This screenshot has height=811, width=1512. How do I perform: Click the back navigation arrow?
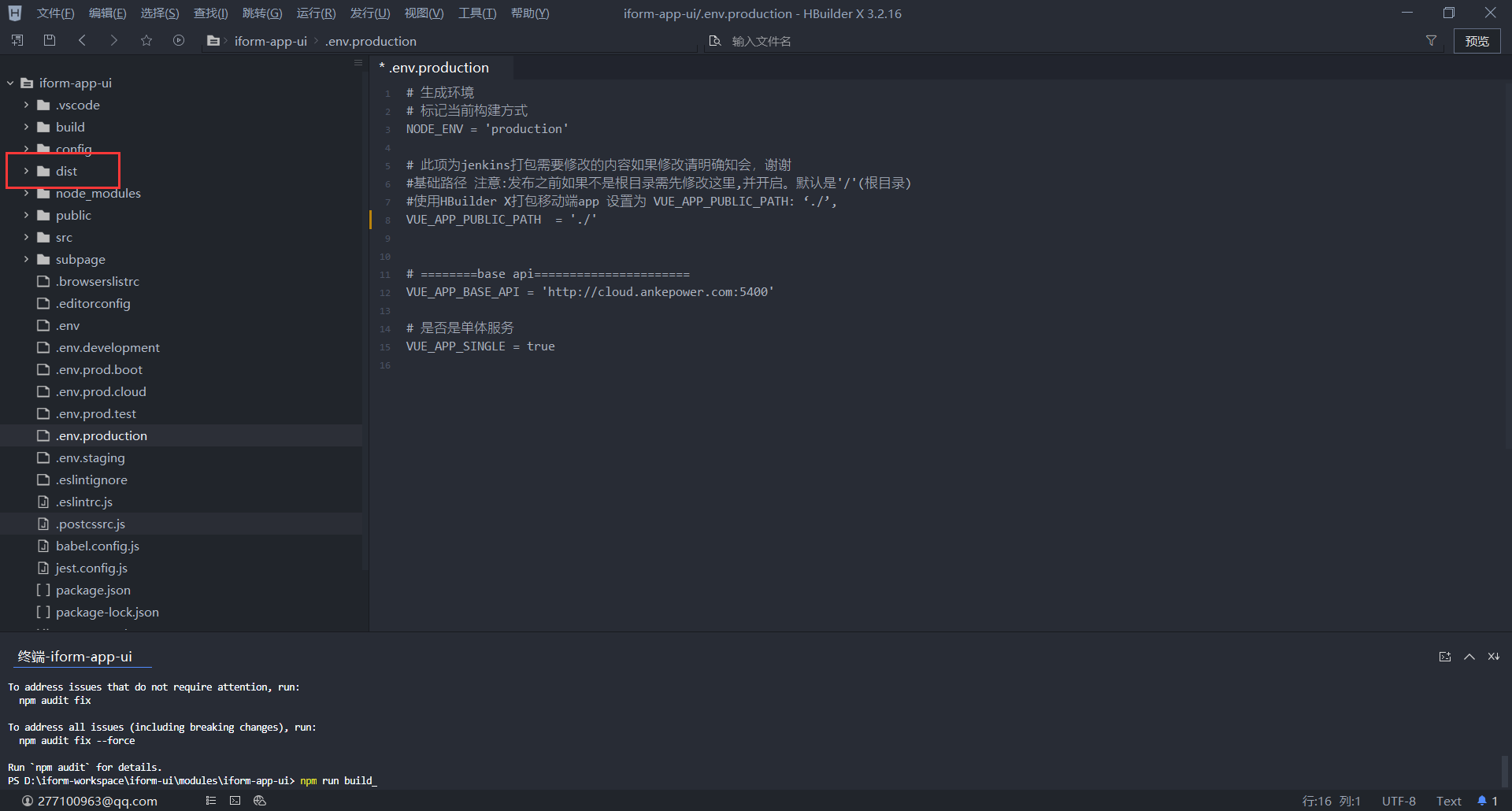click(82, 40)
